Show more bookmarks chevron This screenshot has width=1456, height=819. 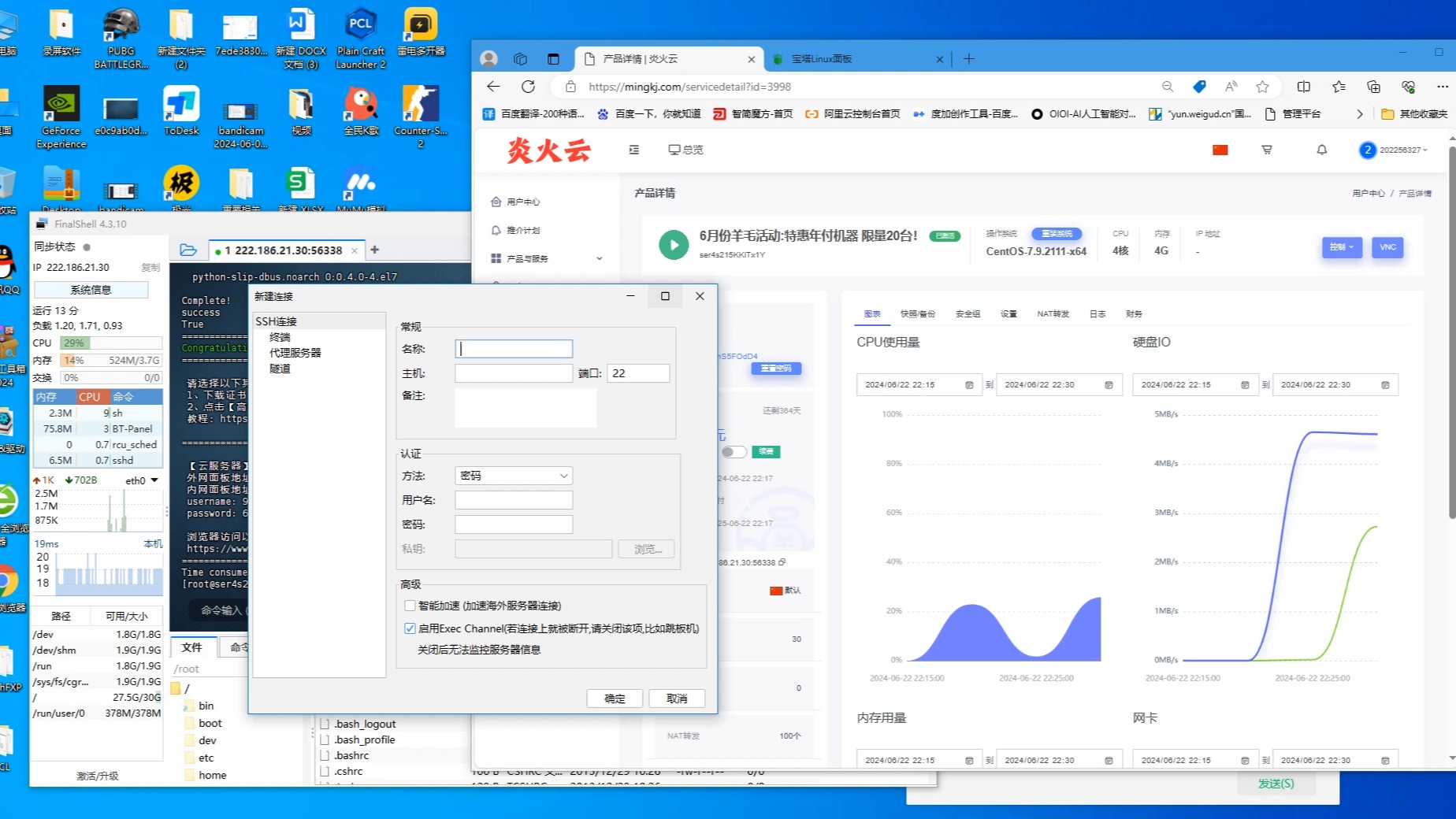point(1360,114)
